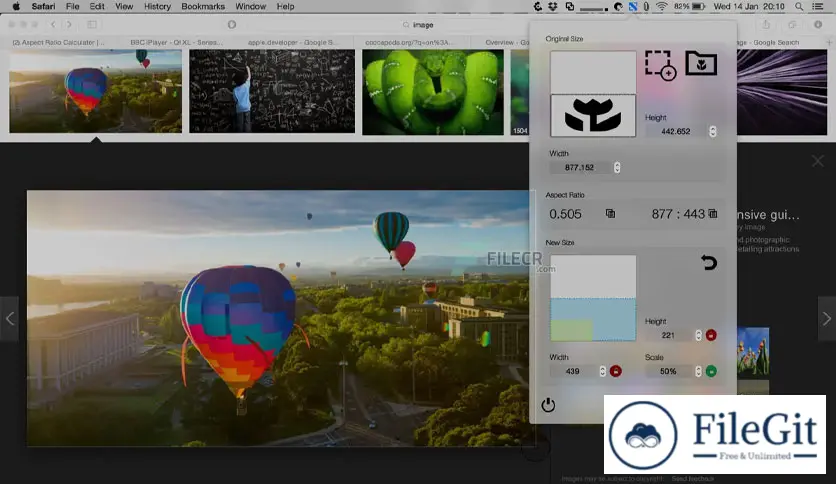Open Wi-Fi status menu
The width and height of the screenshot is (836, 484).
pyautogui.click(x=662, y=6)
